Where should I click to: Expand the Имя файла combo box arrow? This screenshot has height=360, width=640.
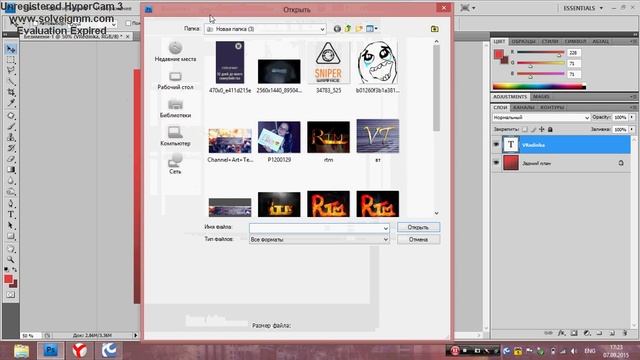[385, 228]
